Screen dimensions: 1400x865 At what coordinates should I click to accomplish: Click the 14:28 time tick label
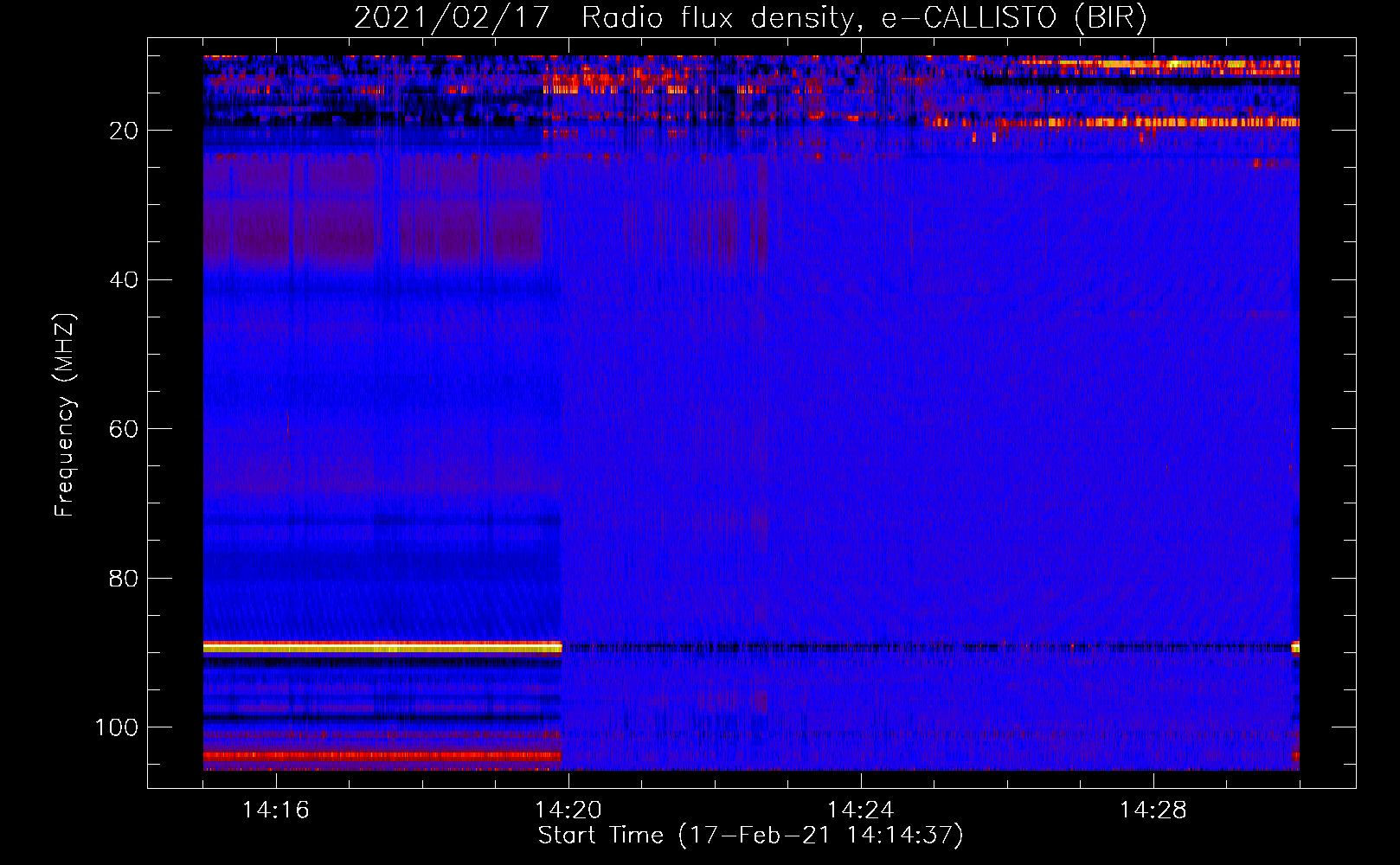1153,811
